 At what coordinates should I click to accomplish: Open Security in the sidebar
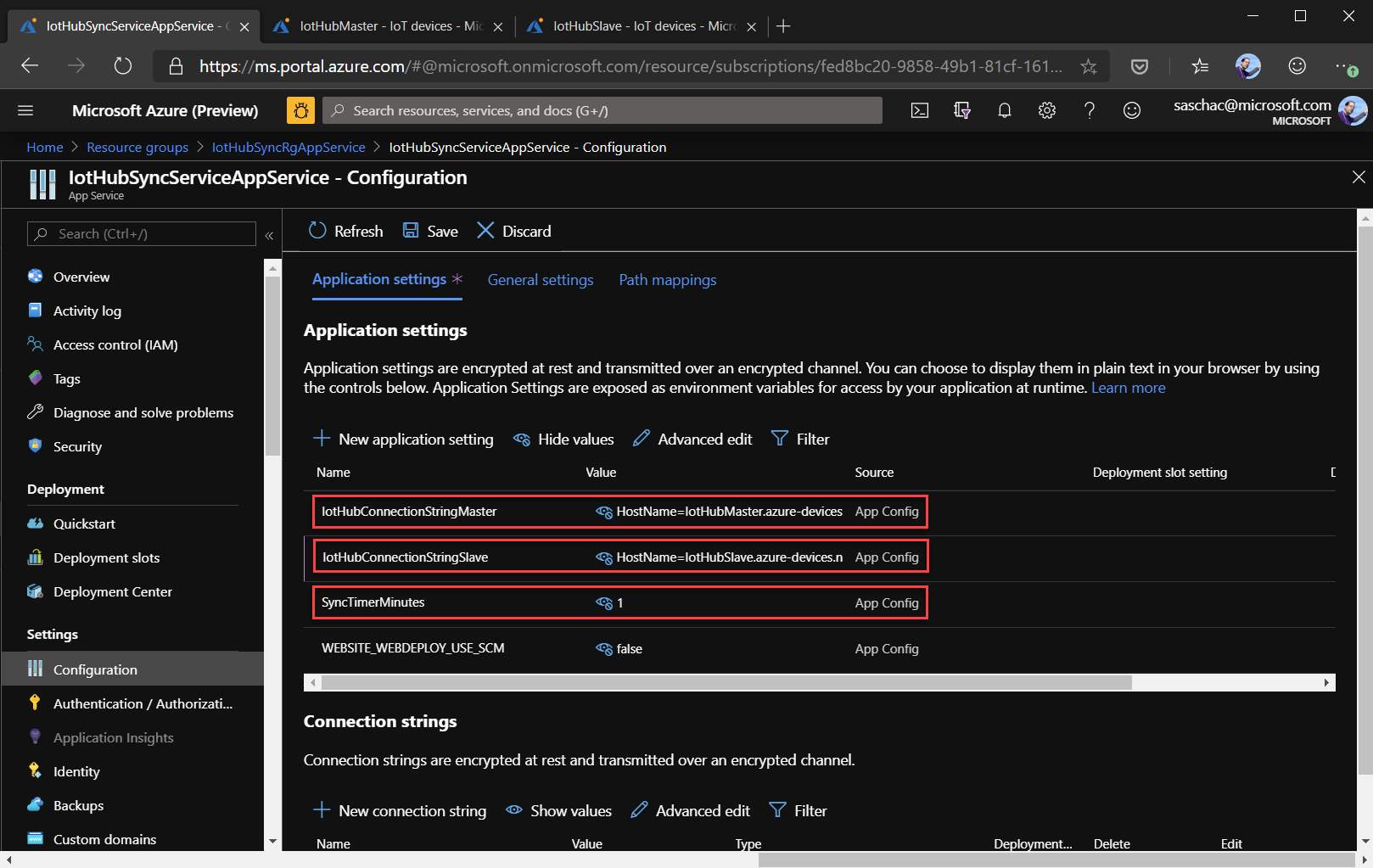(x=77, y=446)
